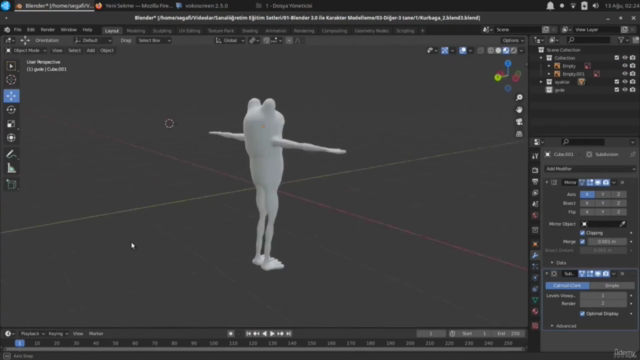Viewport: 640px width, 360px height.
Task: Open the Tool settings tab icon
Action: 535,156
